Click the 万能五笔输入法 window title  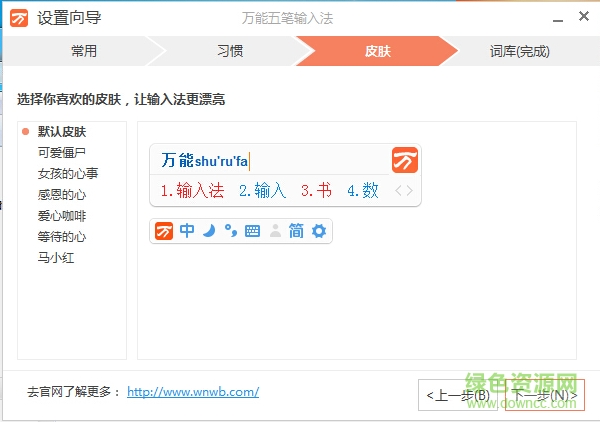click(287, 18)
